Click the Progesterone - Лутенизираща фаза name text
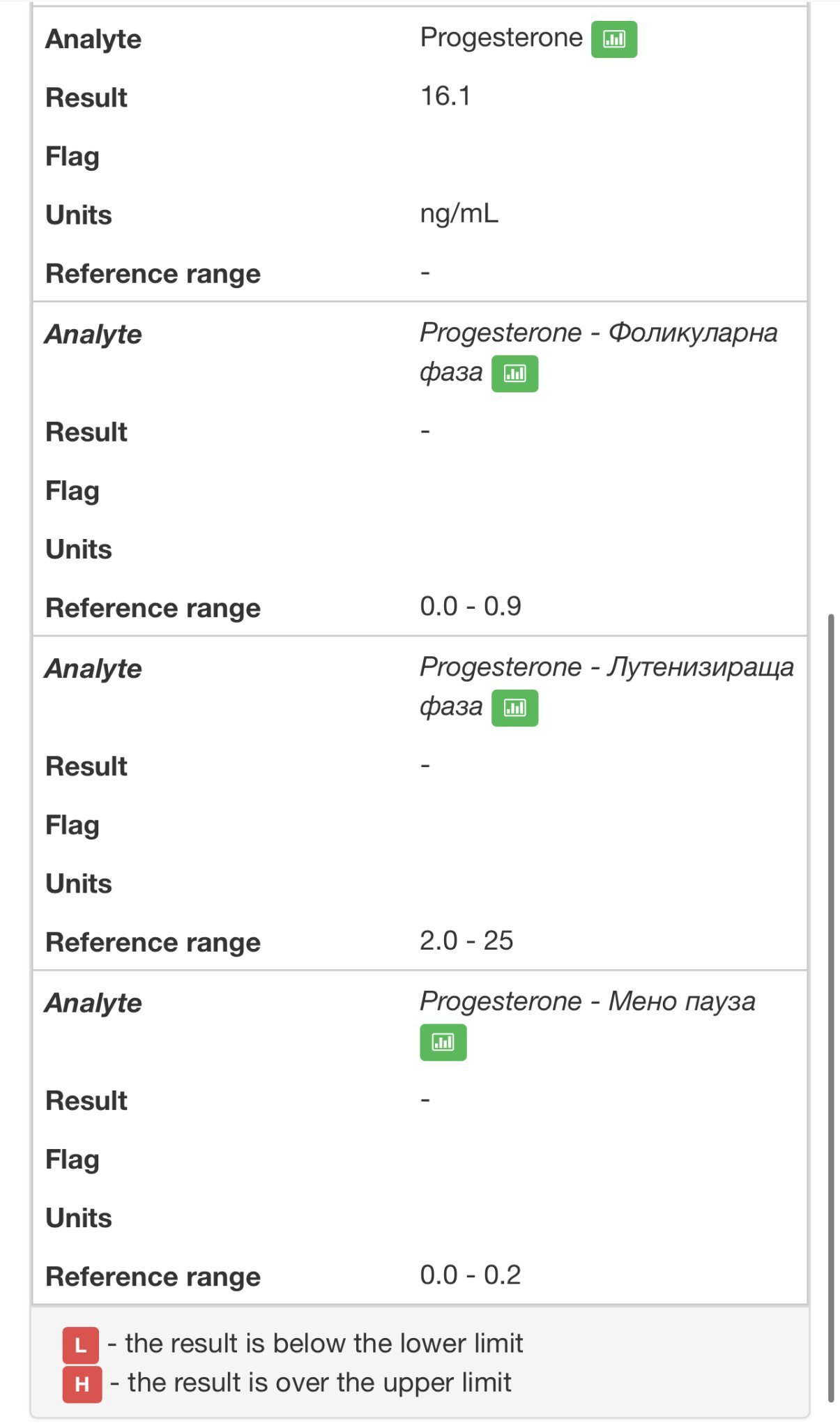This screenshot has height=1428, width=840. click(606, 667)
